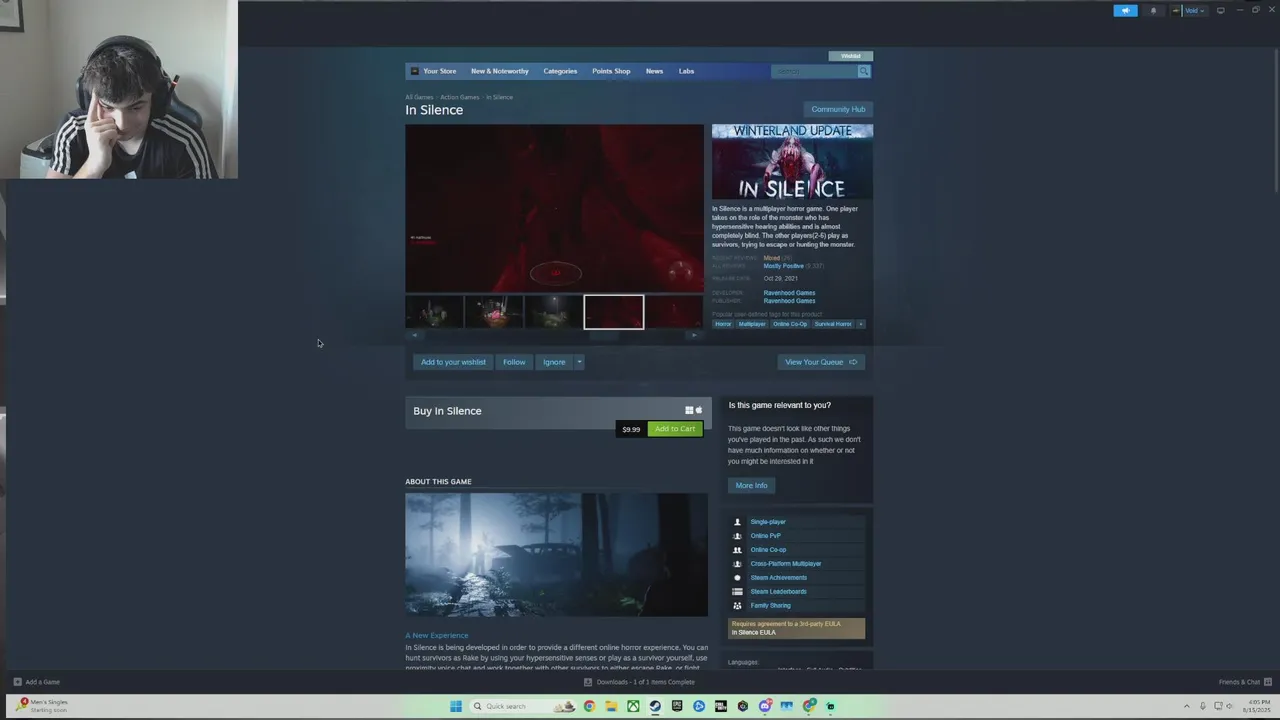Click the left arrow of thumbnail strip

414,336
